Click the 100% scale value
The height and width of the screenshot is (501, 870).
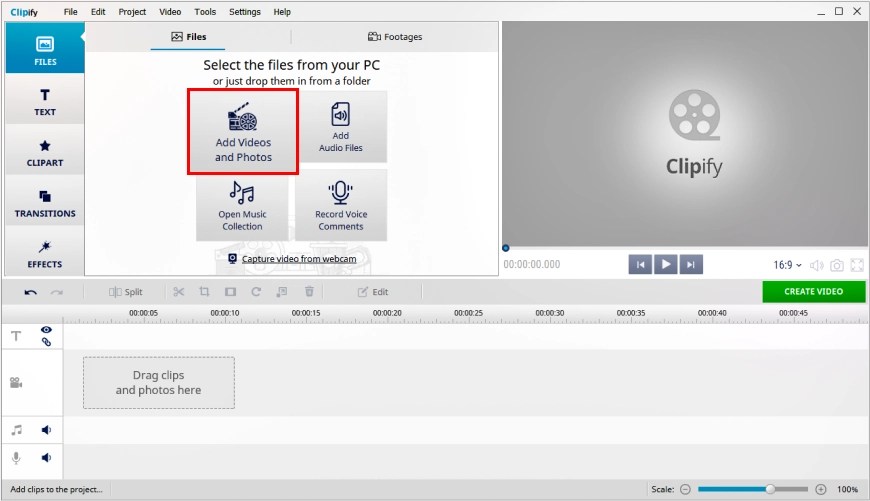[x=847, y=489]
